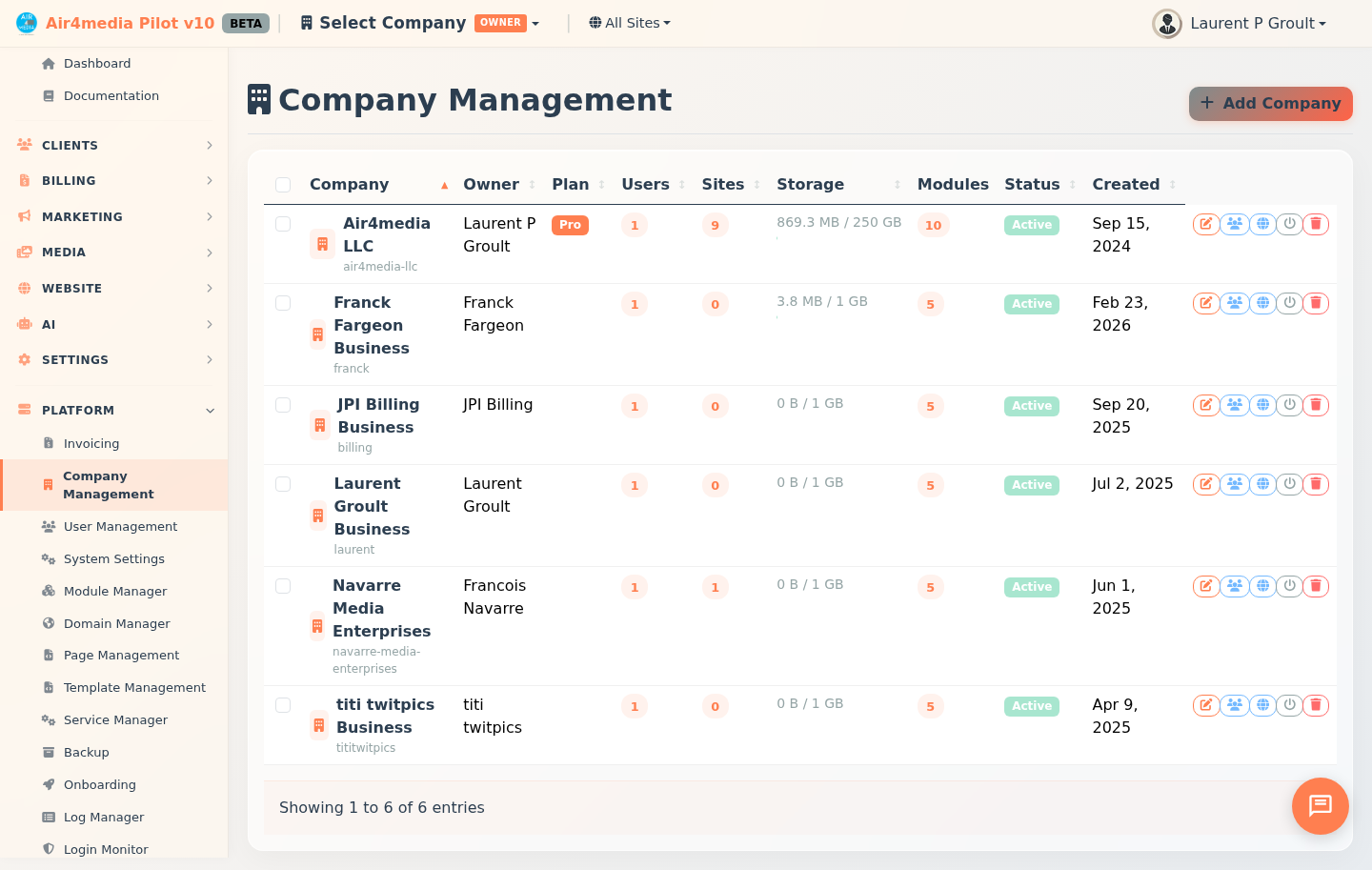Open the Laurent P Groult account menu
The height and width of the screenshot is (870, 1372).
[1239, 23]
